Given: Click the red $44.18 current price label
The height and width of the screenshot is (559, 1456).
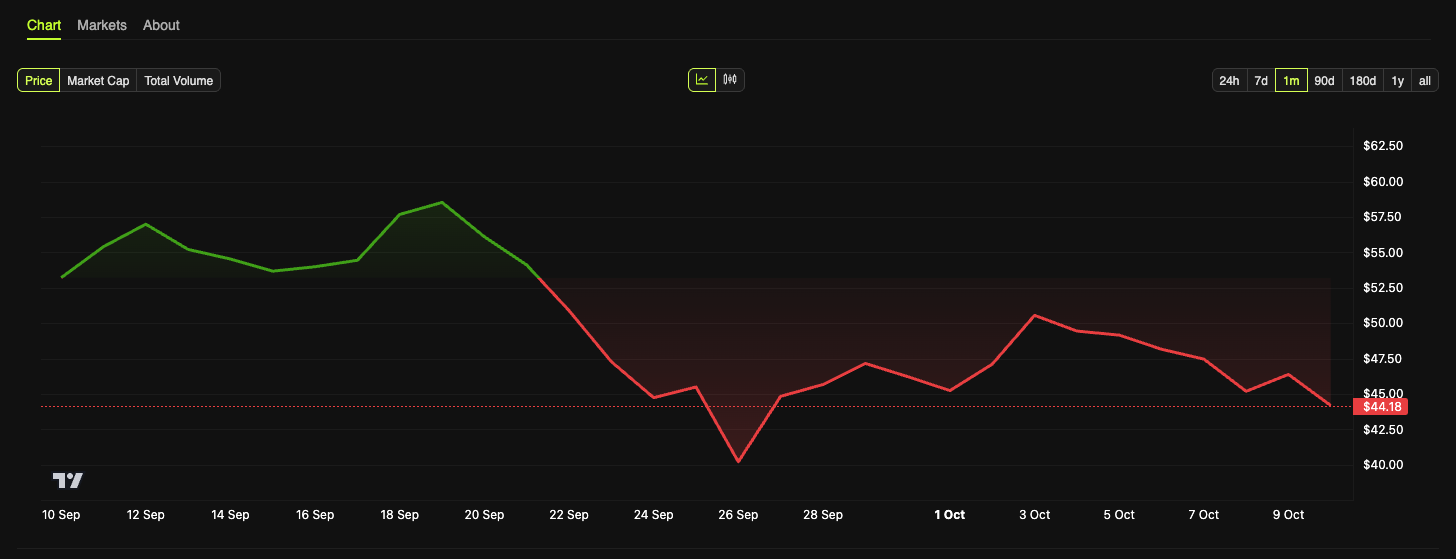Looking at the screenshot, I should (x=1380, y=406).
